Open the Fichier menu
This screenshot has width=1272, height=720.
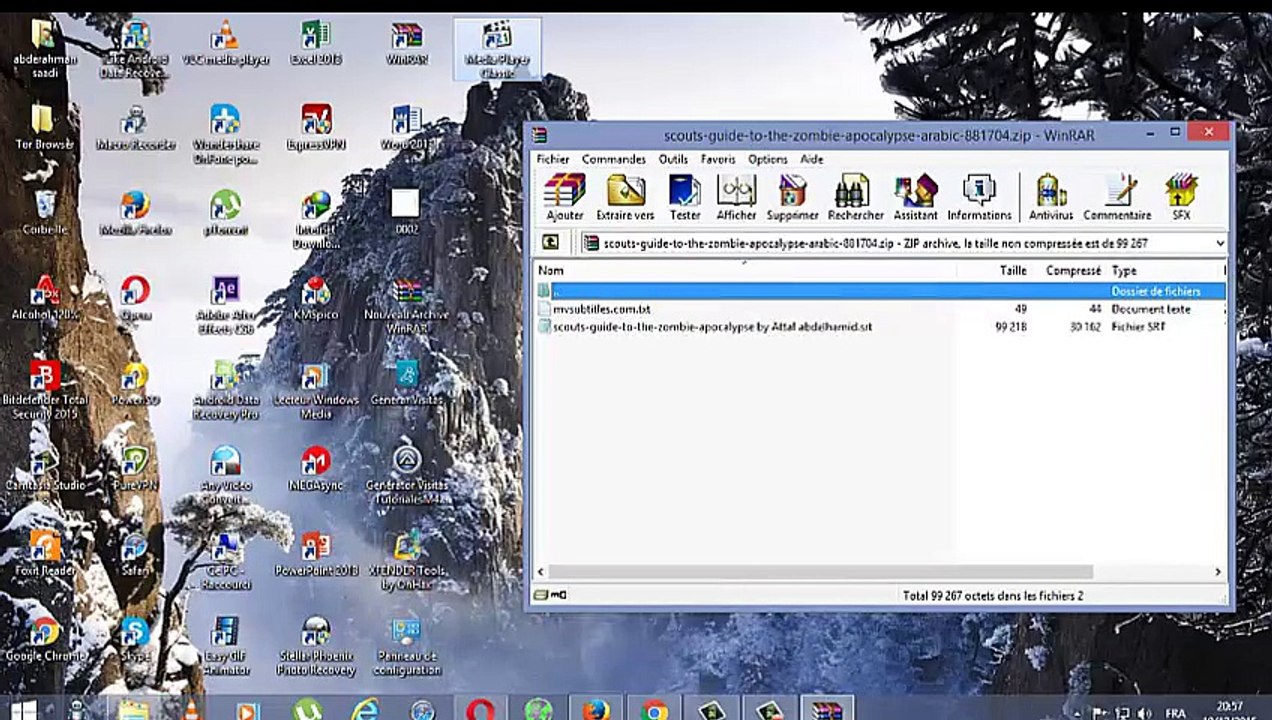[x=552, y=159]
